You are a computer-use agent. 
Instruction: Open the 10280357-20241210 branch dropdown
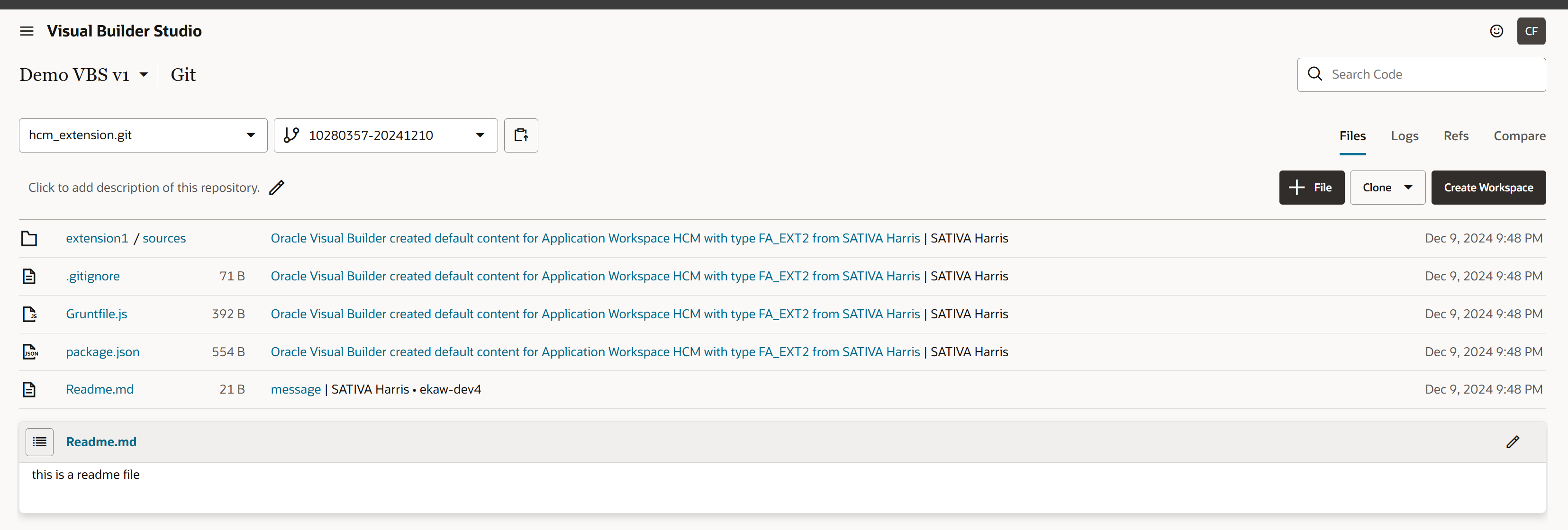[x=386, y=135]
